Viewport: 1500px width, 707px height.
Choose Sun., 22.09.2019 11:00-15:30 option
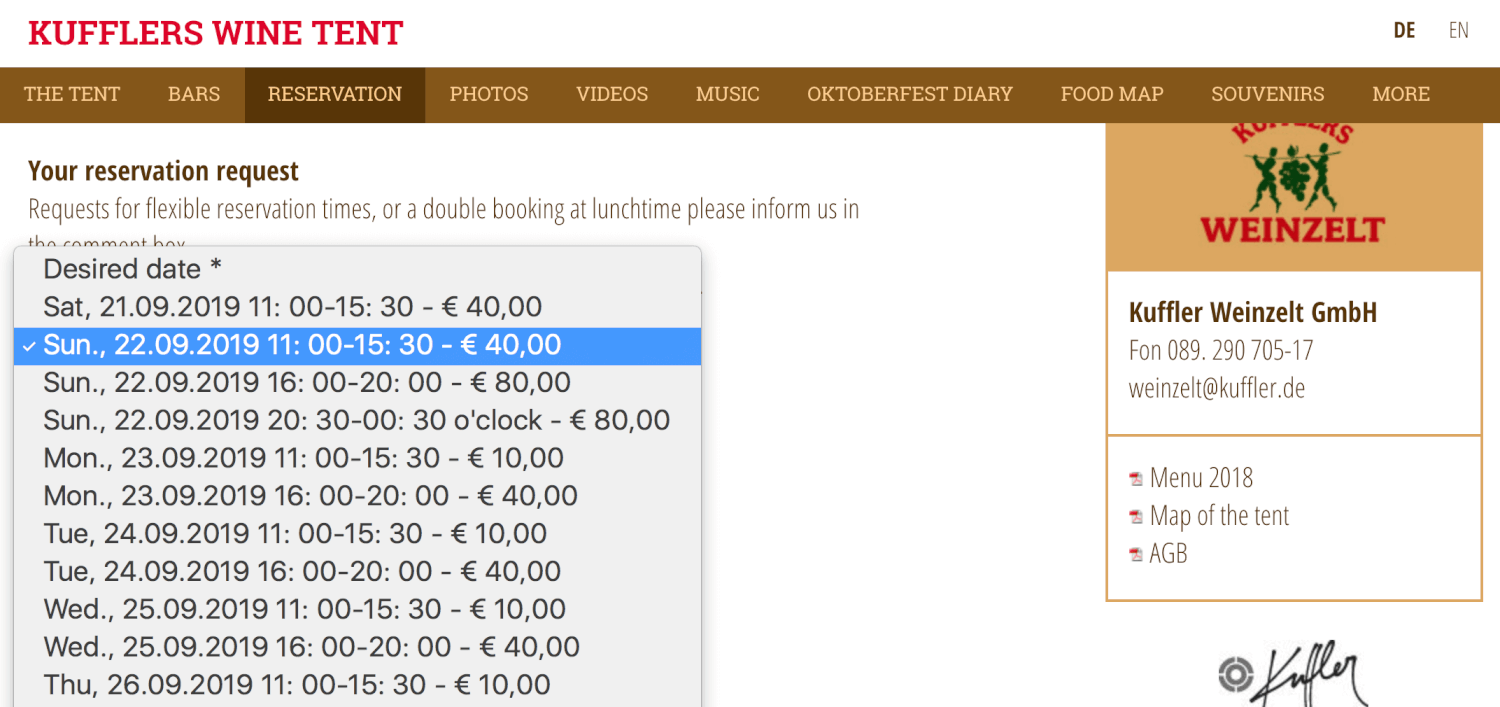click(357, 345)
